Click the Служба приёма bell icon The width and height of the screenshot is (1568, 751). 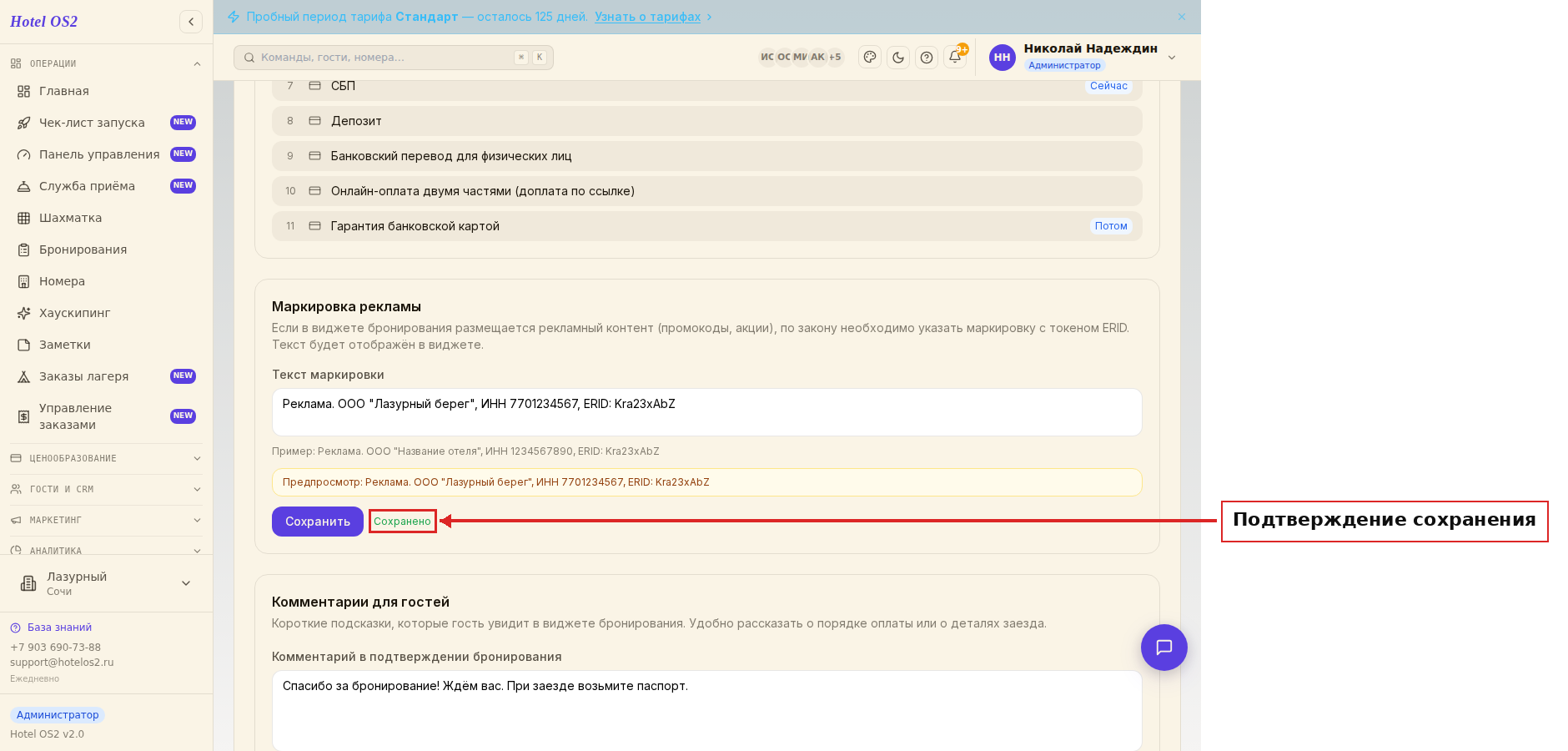pos(24,186)
